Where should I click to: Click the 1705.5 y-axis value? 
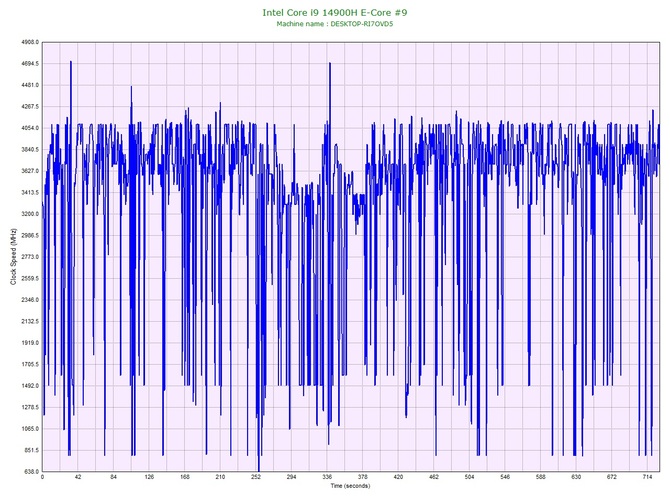tap(30, 365)
